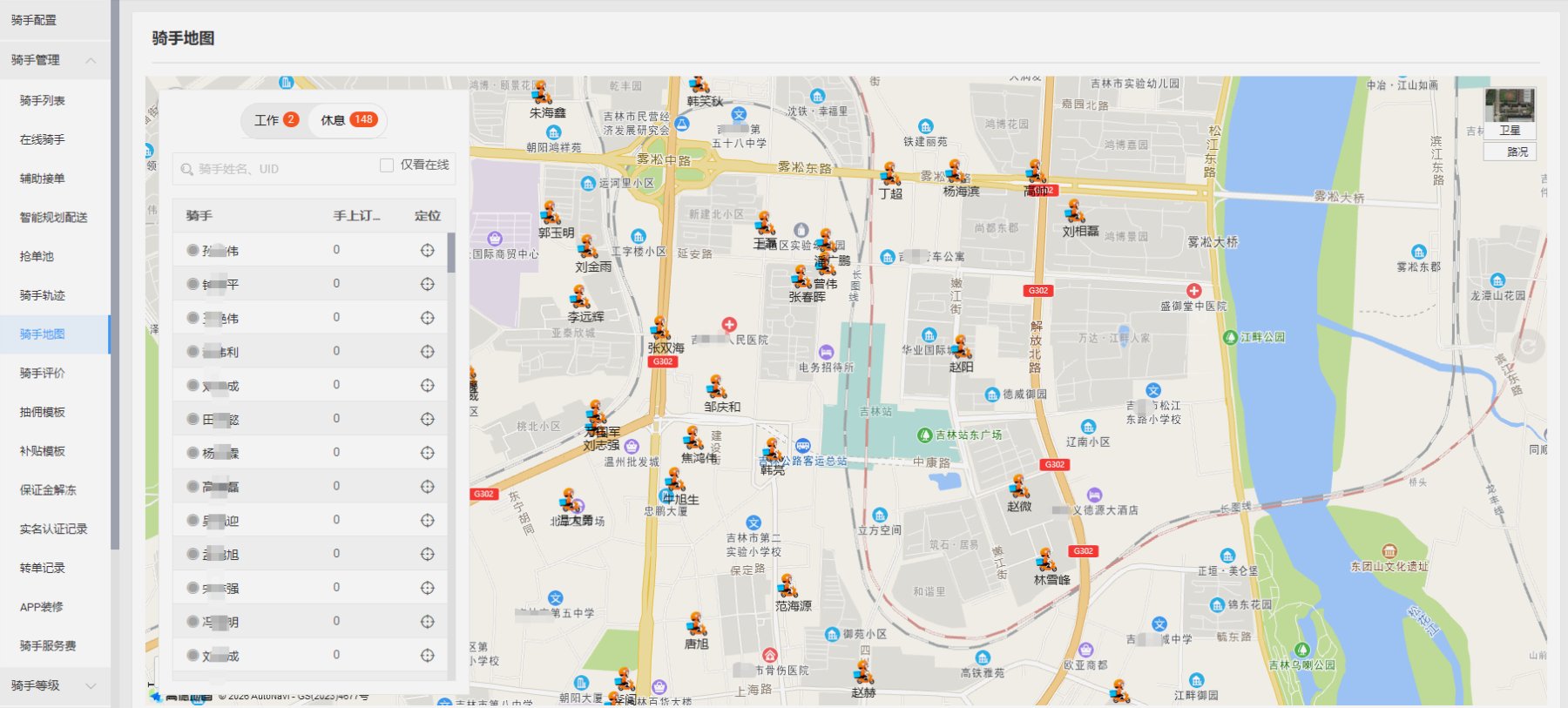Click rider marker 焦鸿伟 on map
1568x708 pixels.
694,438
